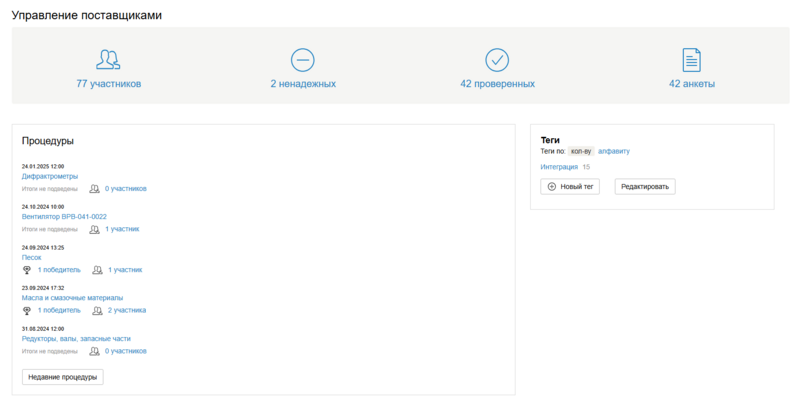Click the document icon above 42 анкеты

coord(691,59)
